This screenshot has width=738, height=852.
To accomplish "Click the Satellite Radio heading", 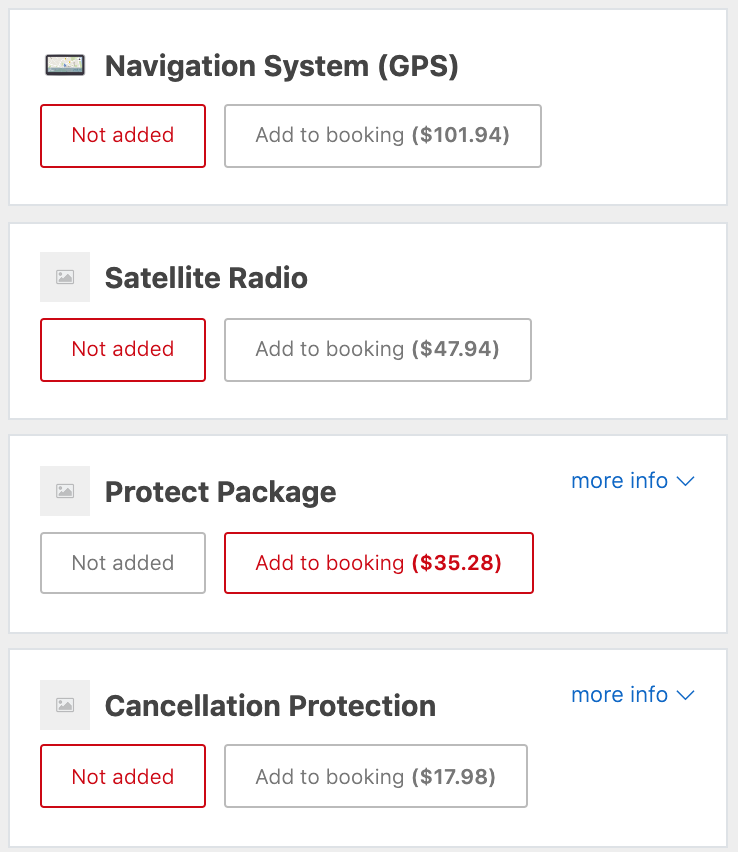I will point(206,278).
